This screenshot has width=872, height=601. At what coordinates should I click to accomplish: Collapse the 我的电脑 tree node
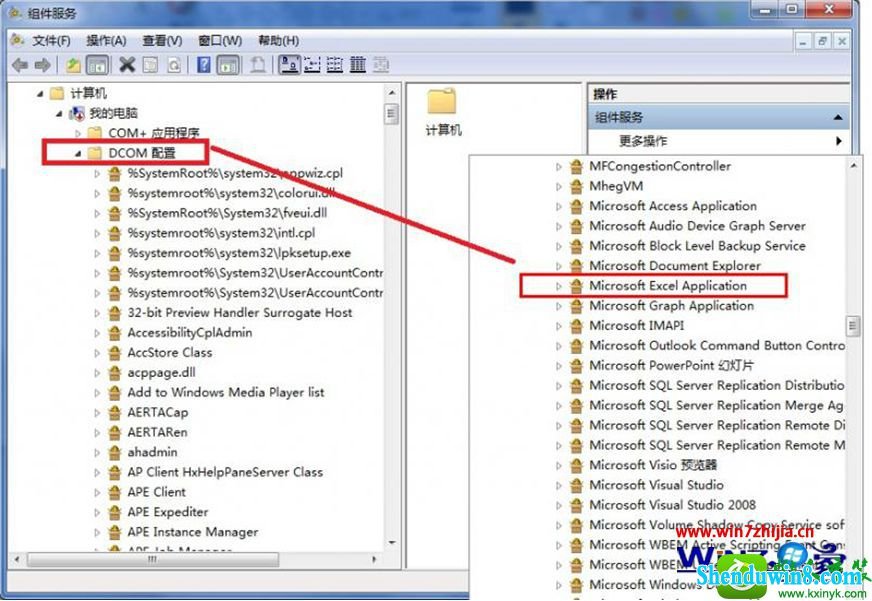pyautogui.click(x=59, y=114)
